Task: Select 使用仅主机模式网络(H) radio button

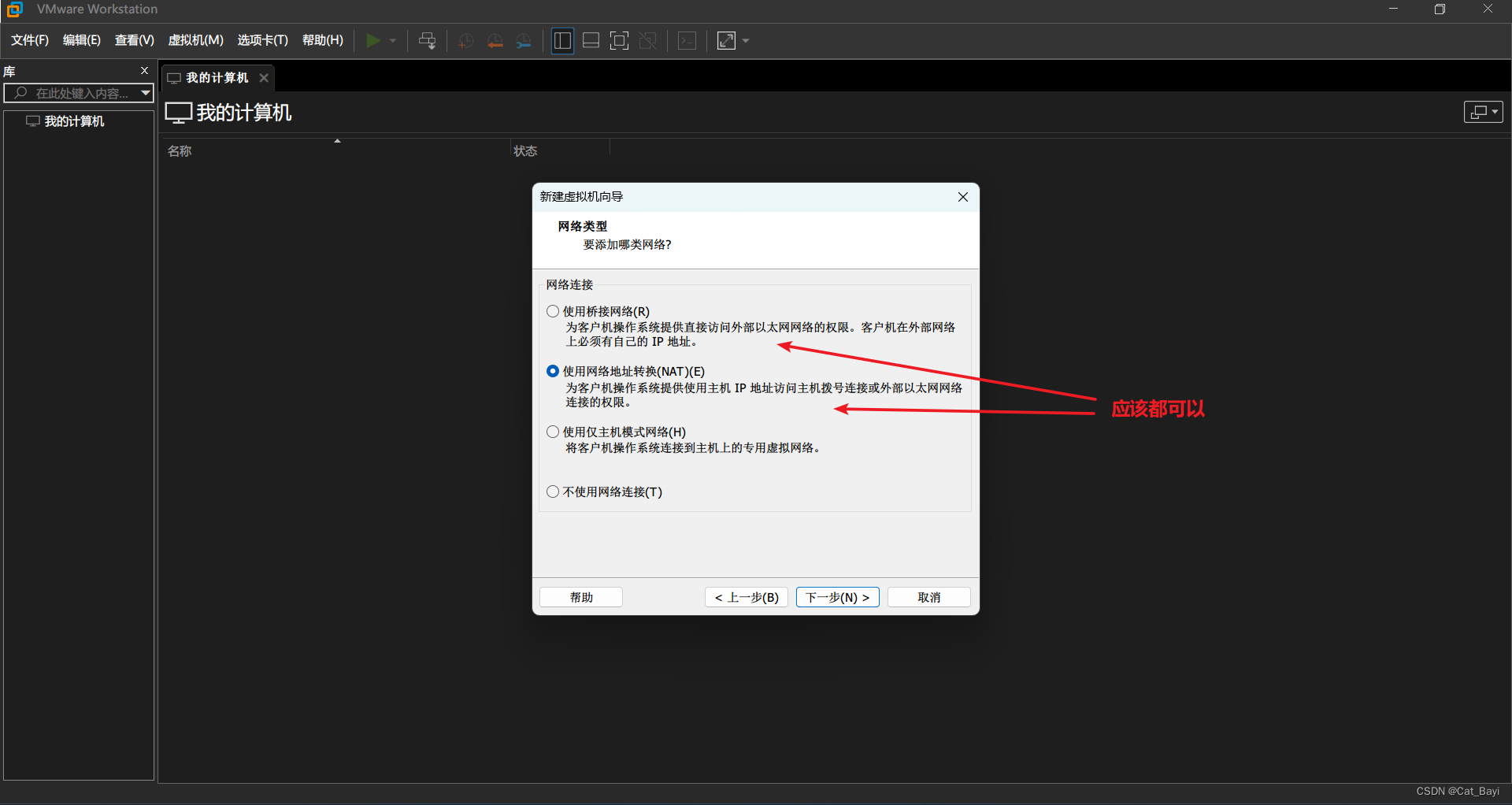Action: click(553, 432)
